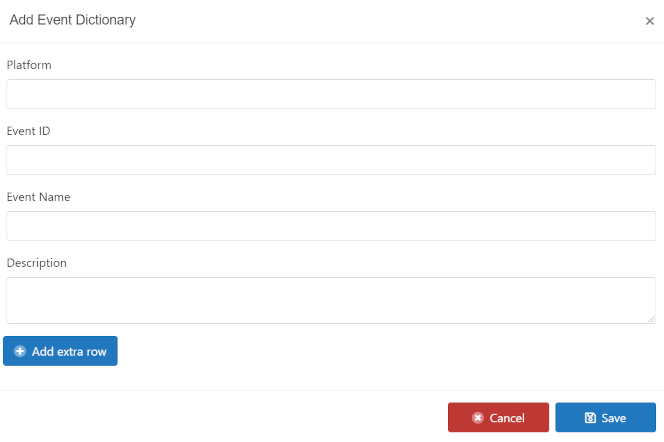Click the Event Name field label

click(39, 197)
